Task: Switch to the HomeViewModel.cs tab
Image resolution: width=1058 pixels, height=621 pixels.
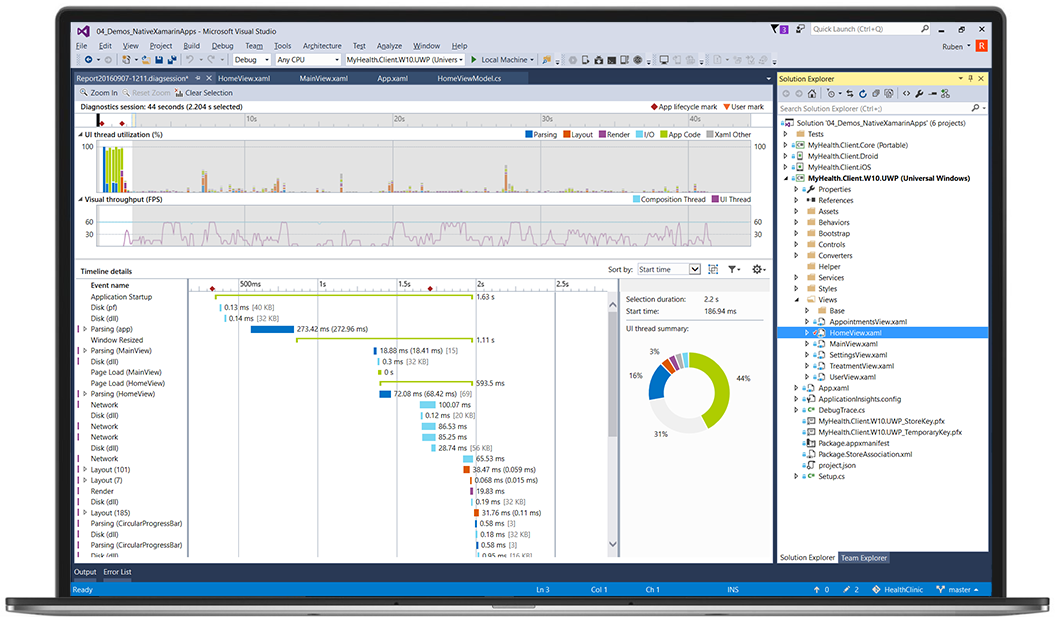Action: coord(469,78)
